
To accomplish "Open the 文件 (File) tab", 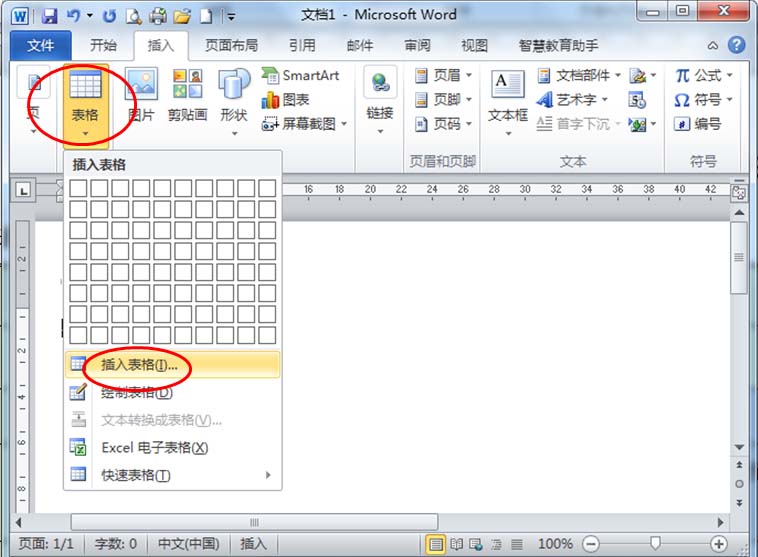I will pos(41,45).
